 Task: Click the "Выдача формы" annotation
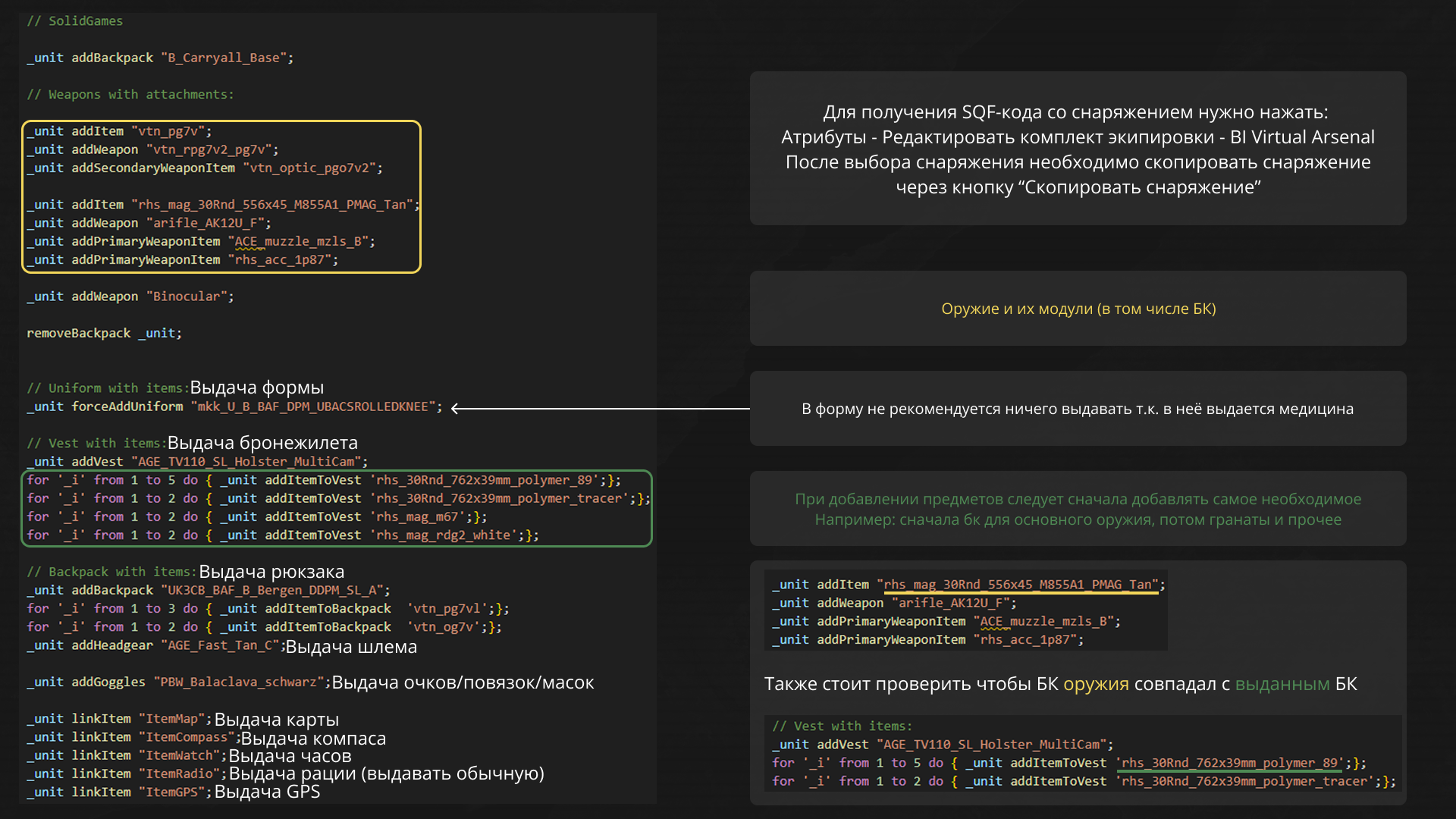pos(257,388)
